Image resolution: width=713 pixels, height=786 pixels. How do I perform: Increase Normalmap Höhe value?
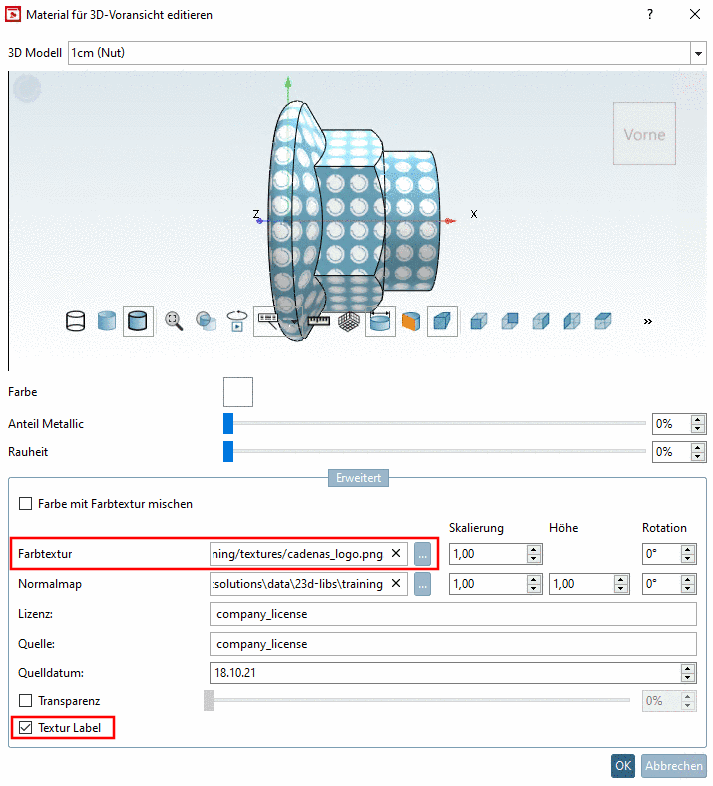(621, 579)
